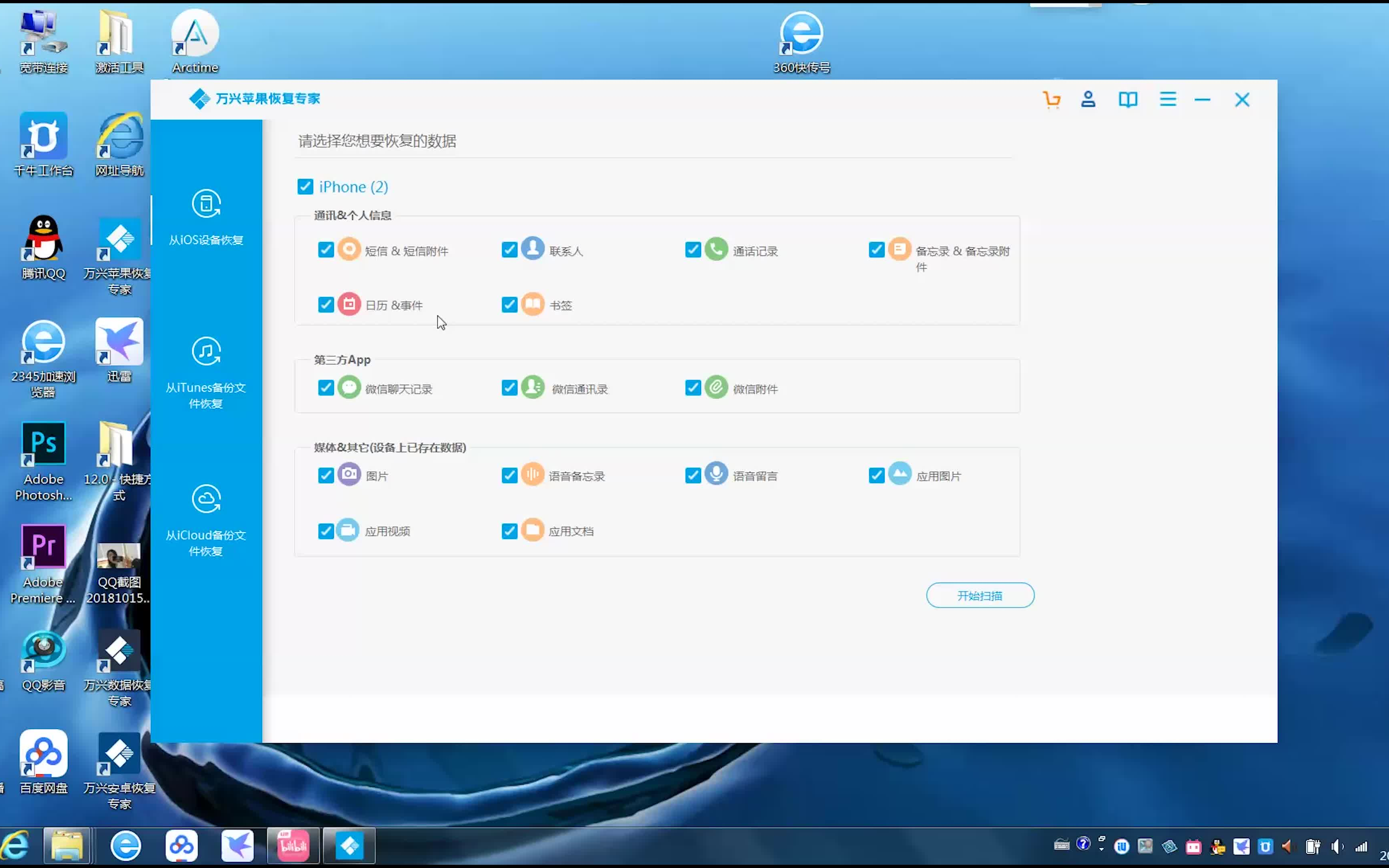This screenshot has width=1389, height=868.
Task: Uncheck the iPhone (2) master checkbox
Action: 305,186
